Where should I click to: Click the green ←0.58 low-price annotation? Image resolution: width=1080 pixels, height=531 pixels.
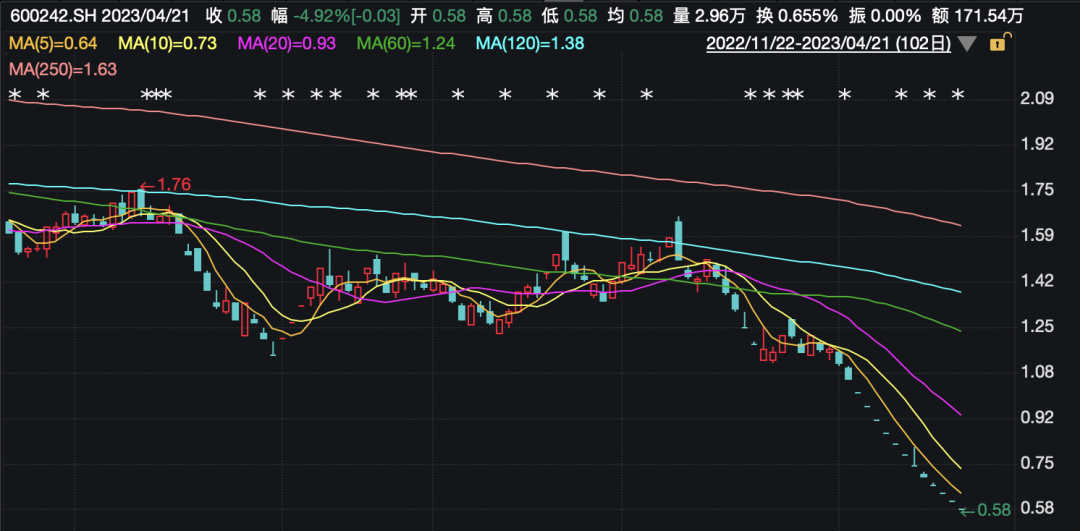985,511
